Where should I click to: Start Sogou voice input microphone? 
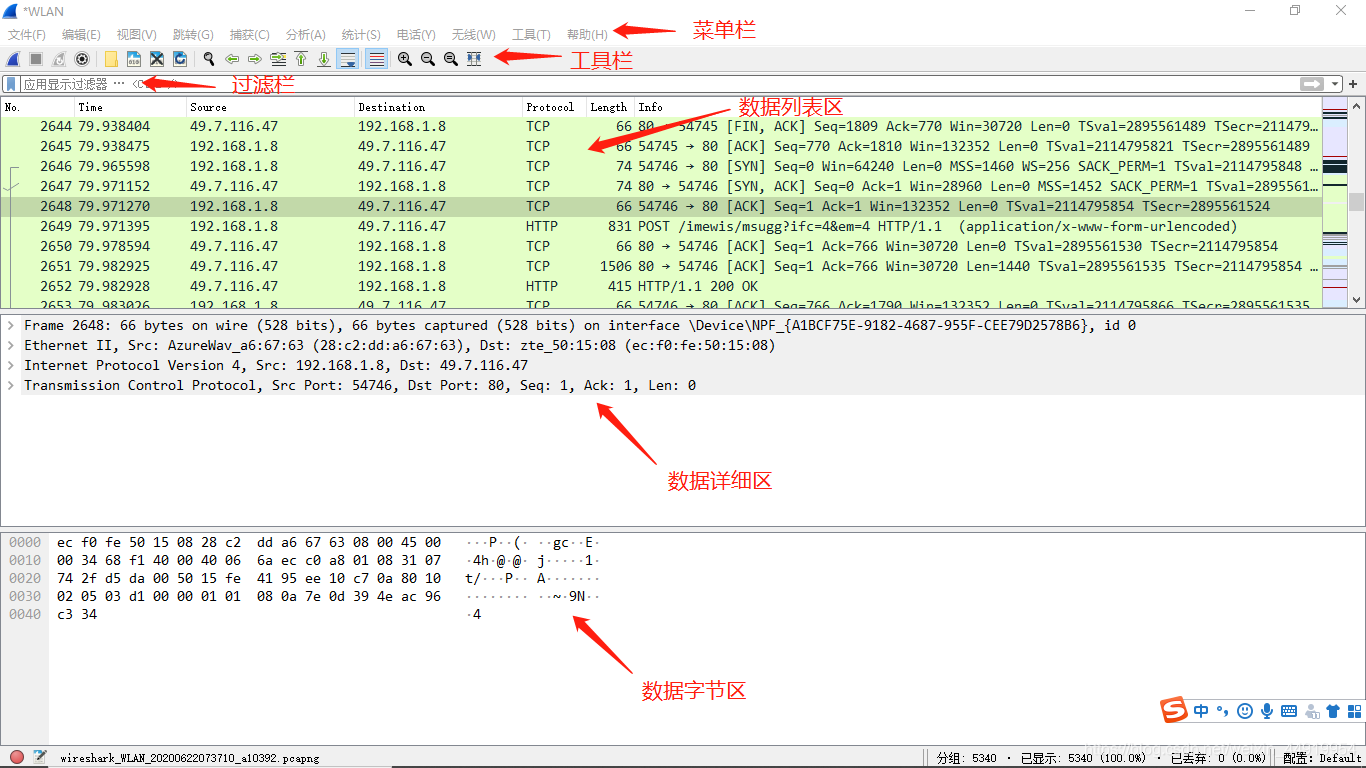pyautogui.click(x=1267, y=711)
